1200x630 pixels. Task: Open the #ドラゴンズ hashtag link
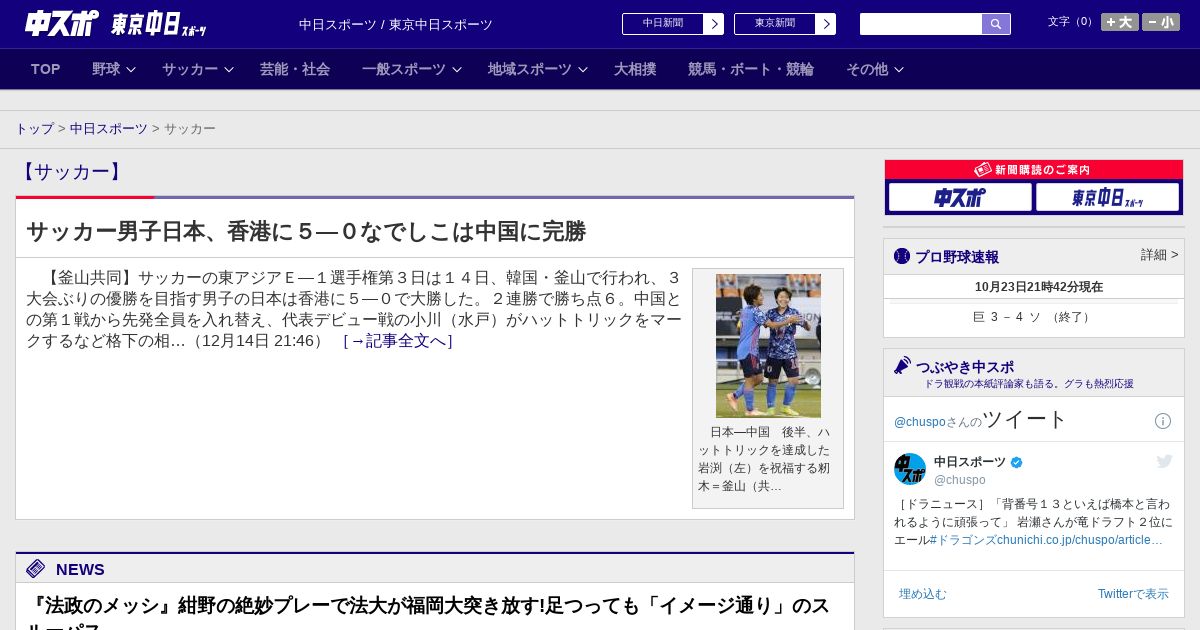coord(963,540)
